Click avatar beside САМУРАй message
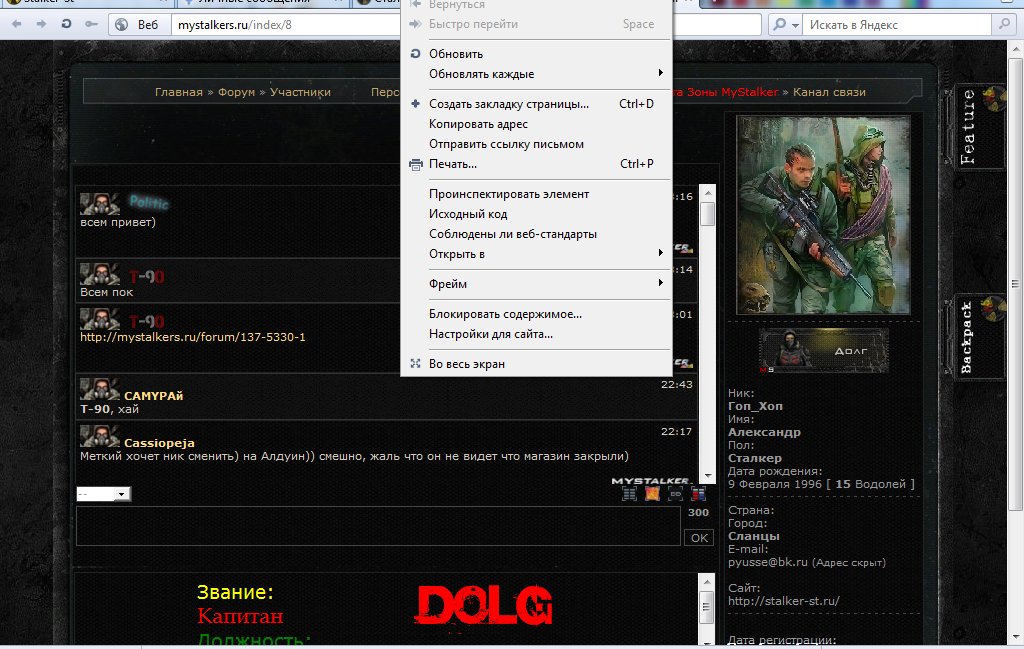The width and height of the screenshot is (1024, 649). [99, 389]
